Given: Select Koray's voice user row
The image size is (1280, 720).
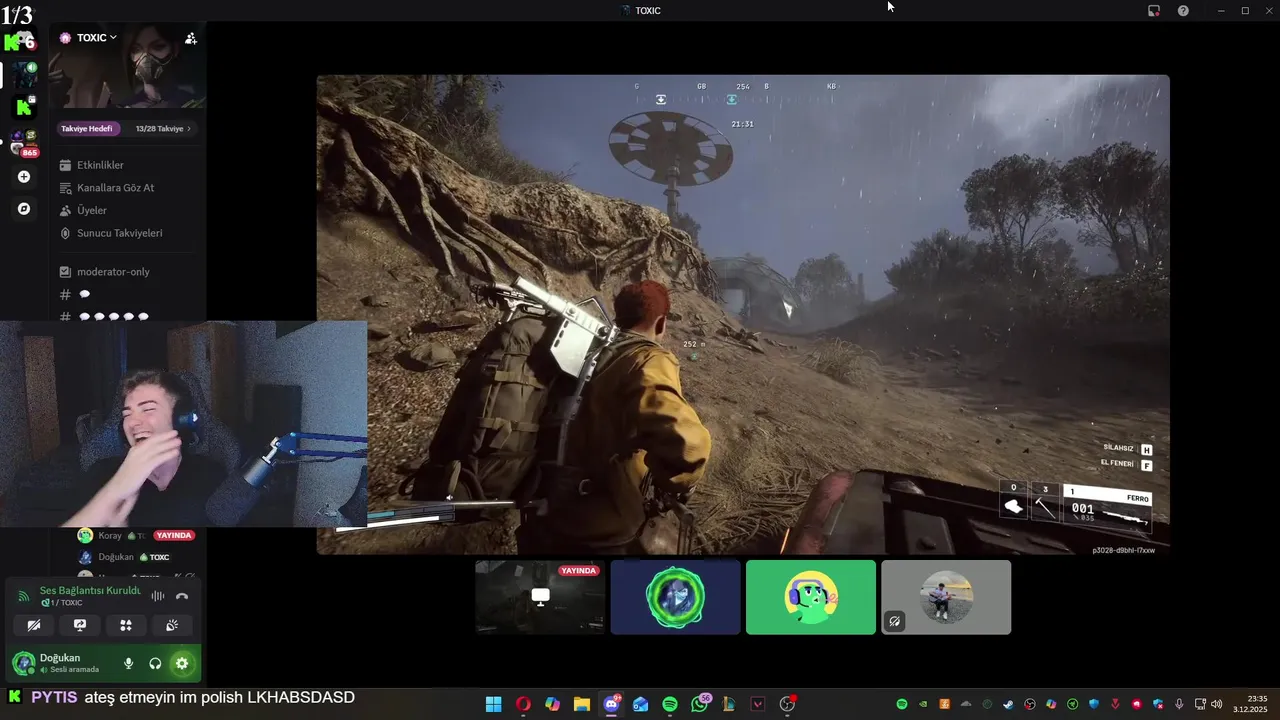Looking at the screenshot, I should click(134, 536).
